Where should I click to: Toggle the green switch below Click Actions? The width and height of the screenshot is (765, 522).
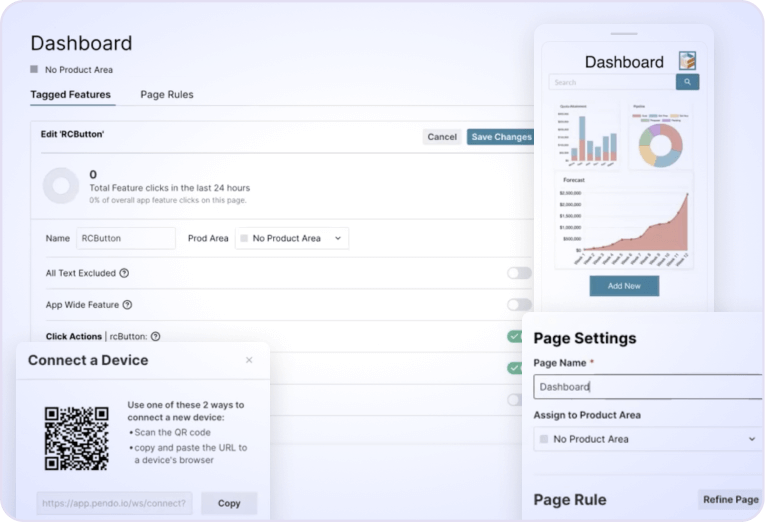click(x=515, y=368)
